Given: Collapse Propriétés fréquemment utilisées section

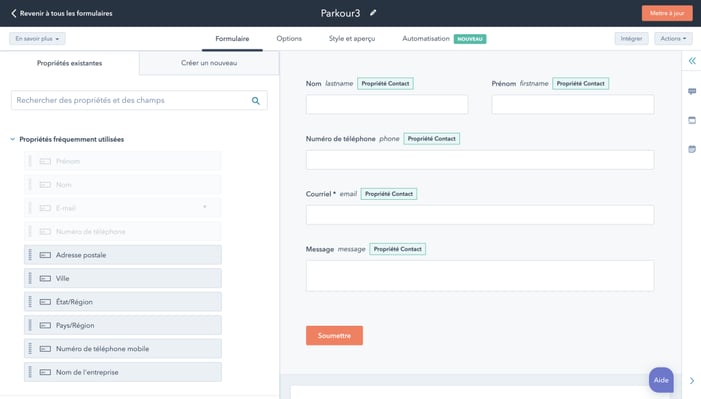Looking at the screenshot, I should (x=13, y=139).
